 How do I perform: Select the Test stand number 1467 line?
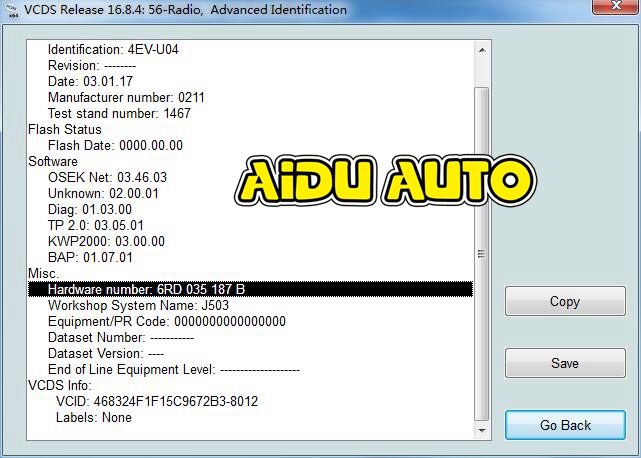pos(119,113)
